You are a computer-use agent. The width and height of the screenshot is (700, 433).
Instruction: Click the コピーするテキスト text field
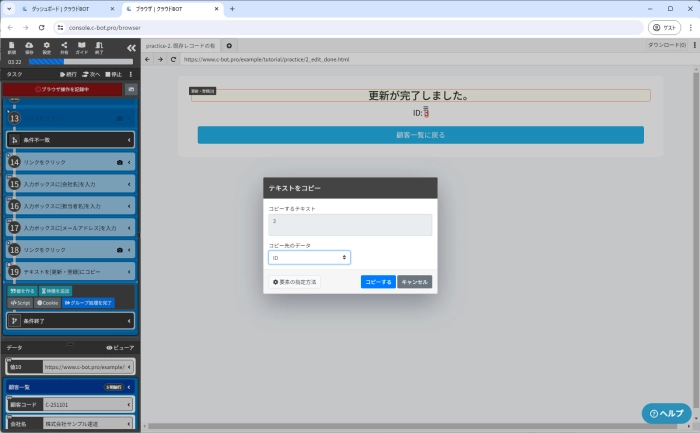pyautogui.click(x=350, y=224)
